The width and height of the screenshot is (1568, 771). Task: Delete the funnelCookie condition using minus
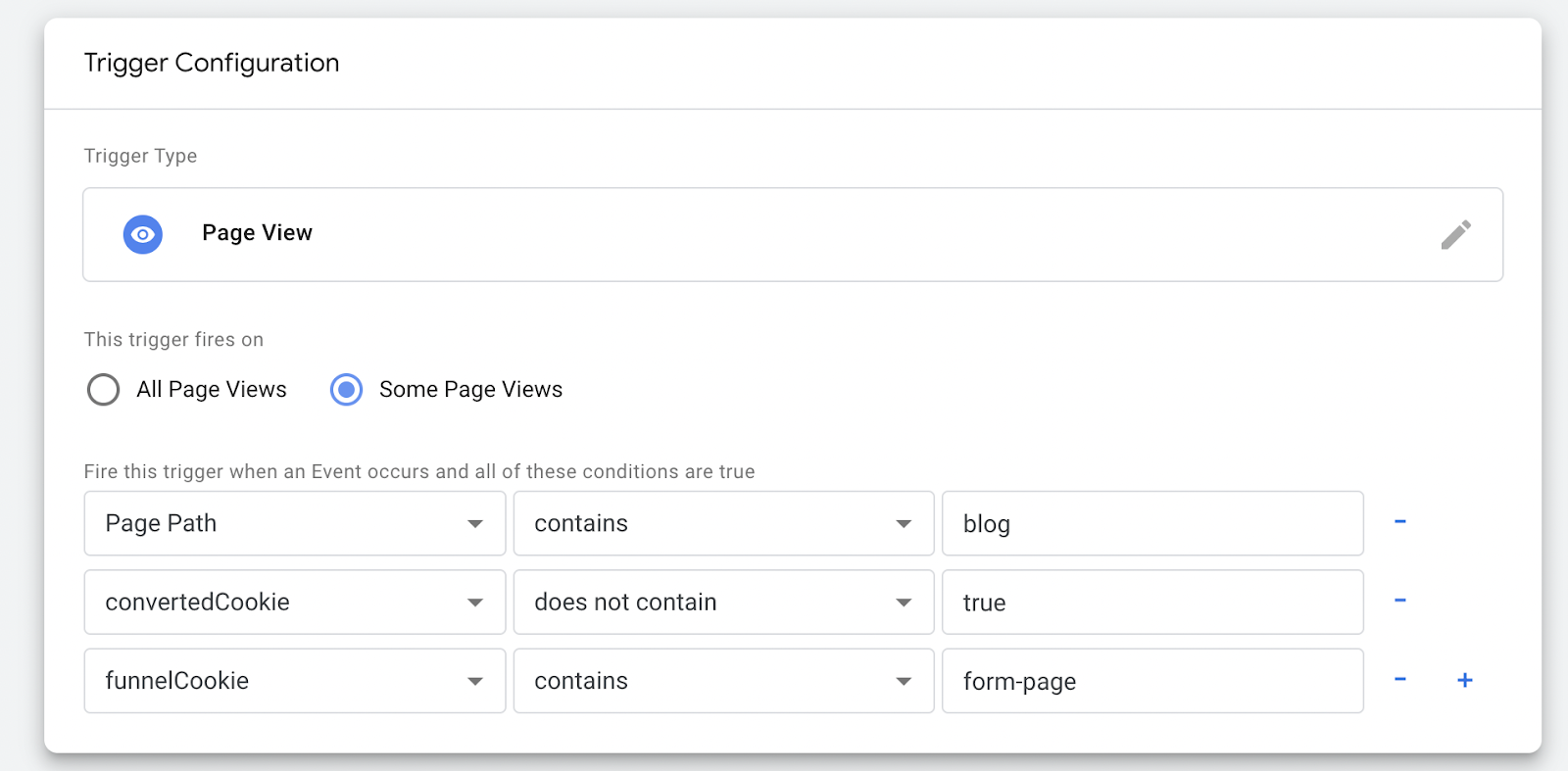(1399, 680)
